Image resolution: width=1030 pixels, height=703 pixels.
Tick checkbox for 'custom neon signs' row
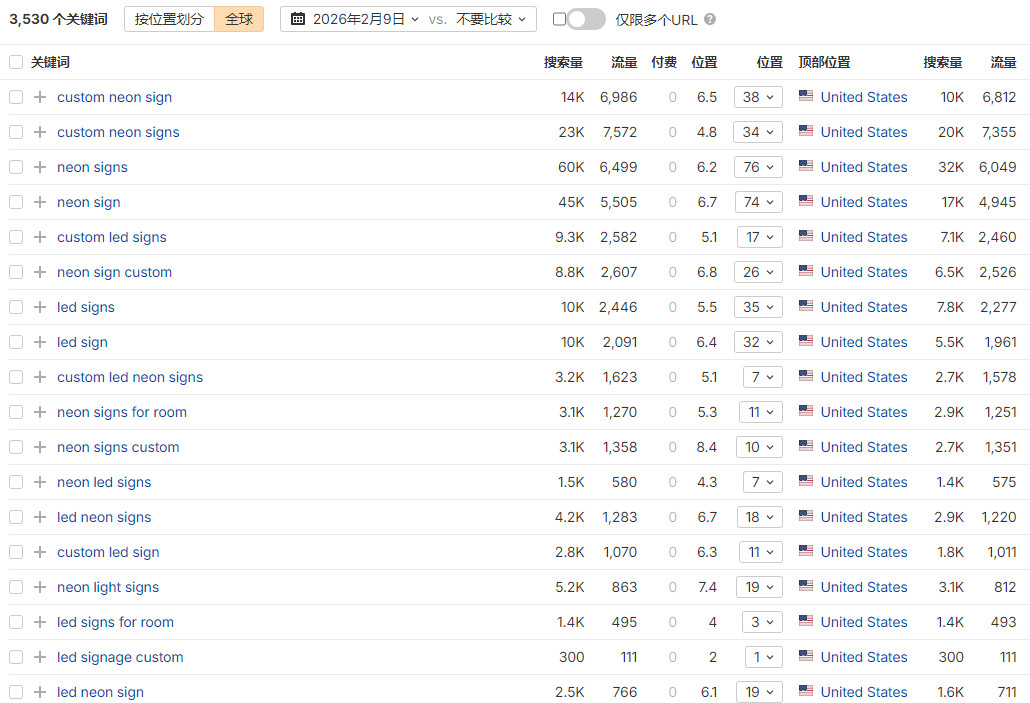(16, 132)
